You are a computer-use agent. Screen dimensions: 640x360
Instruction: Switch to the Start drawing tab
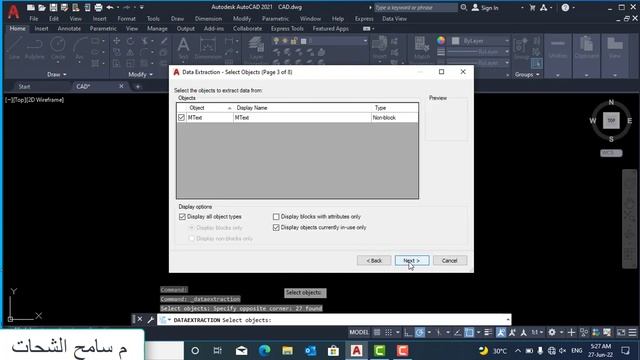(x=24, y=87)
